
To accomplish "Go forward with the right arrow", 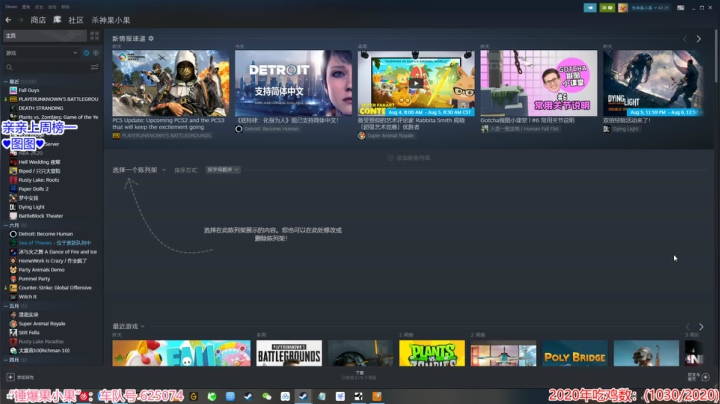I will (x=21, y=20).
